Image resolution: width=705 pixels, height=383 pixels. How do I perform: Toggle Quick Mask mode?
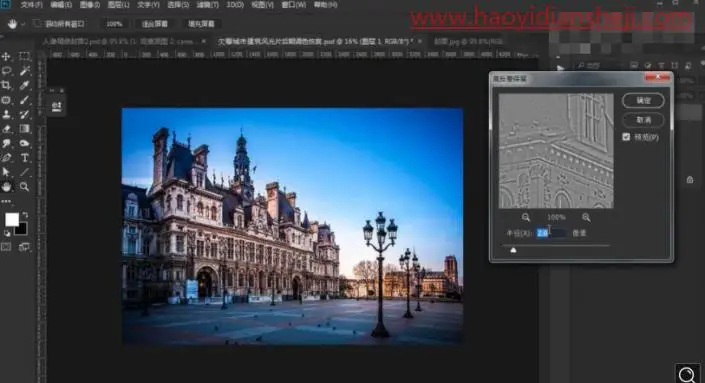pyautogui.click(x=6, y=247)
